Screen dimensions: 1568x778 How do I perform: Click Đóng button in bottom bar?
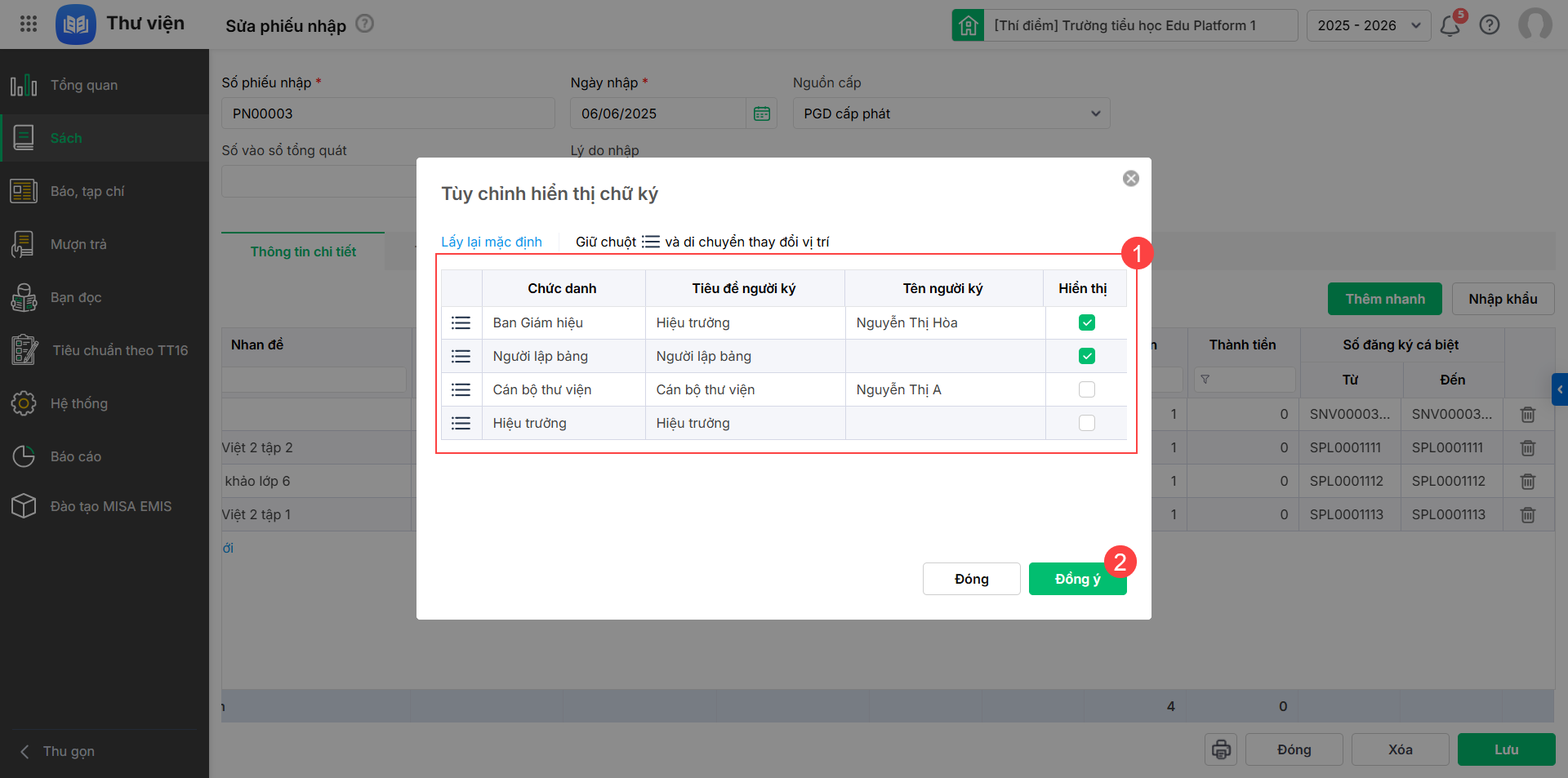1294,749
